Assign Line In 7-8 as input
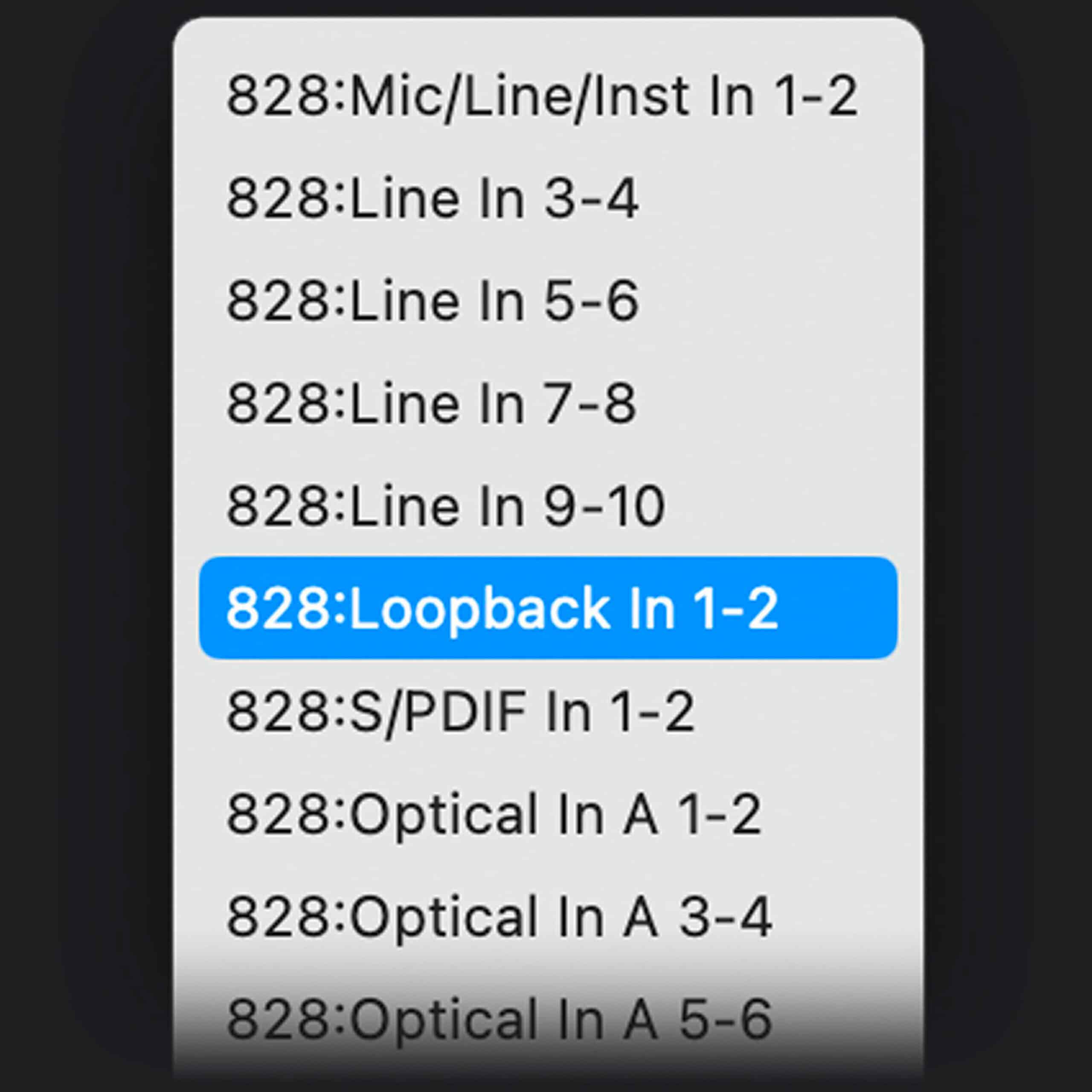The width and height of the screenshot is (1092, 1092). (432, 403)
